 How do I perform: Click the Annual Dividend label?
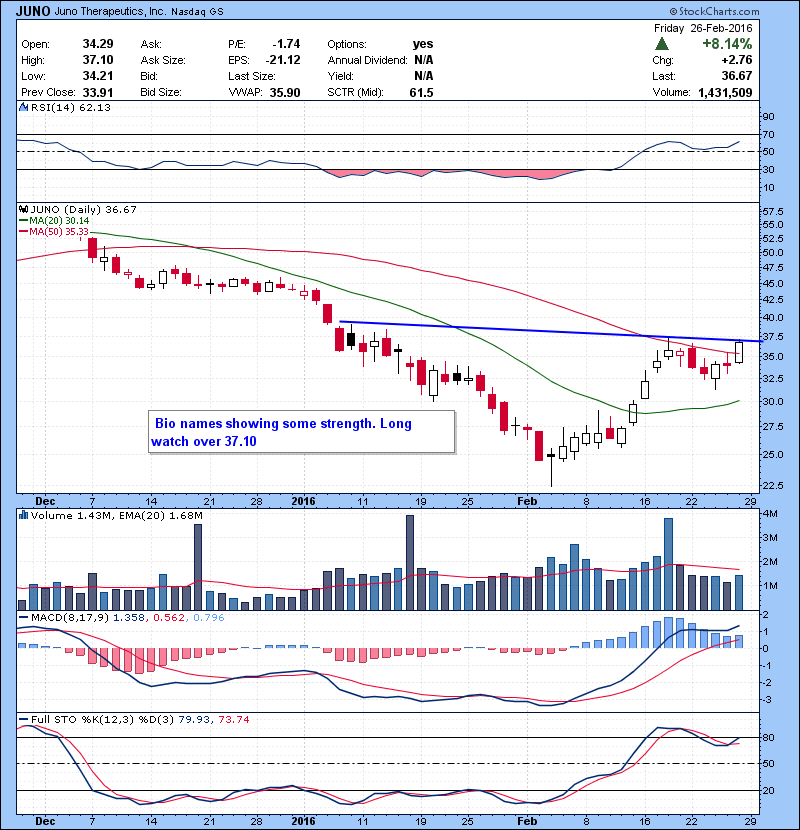pyautogui.click(x=367, y=60)
